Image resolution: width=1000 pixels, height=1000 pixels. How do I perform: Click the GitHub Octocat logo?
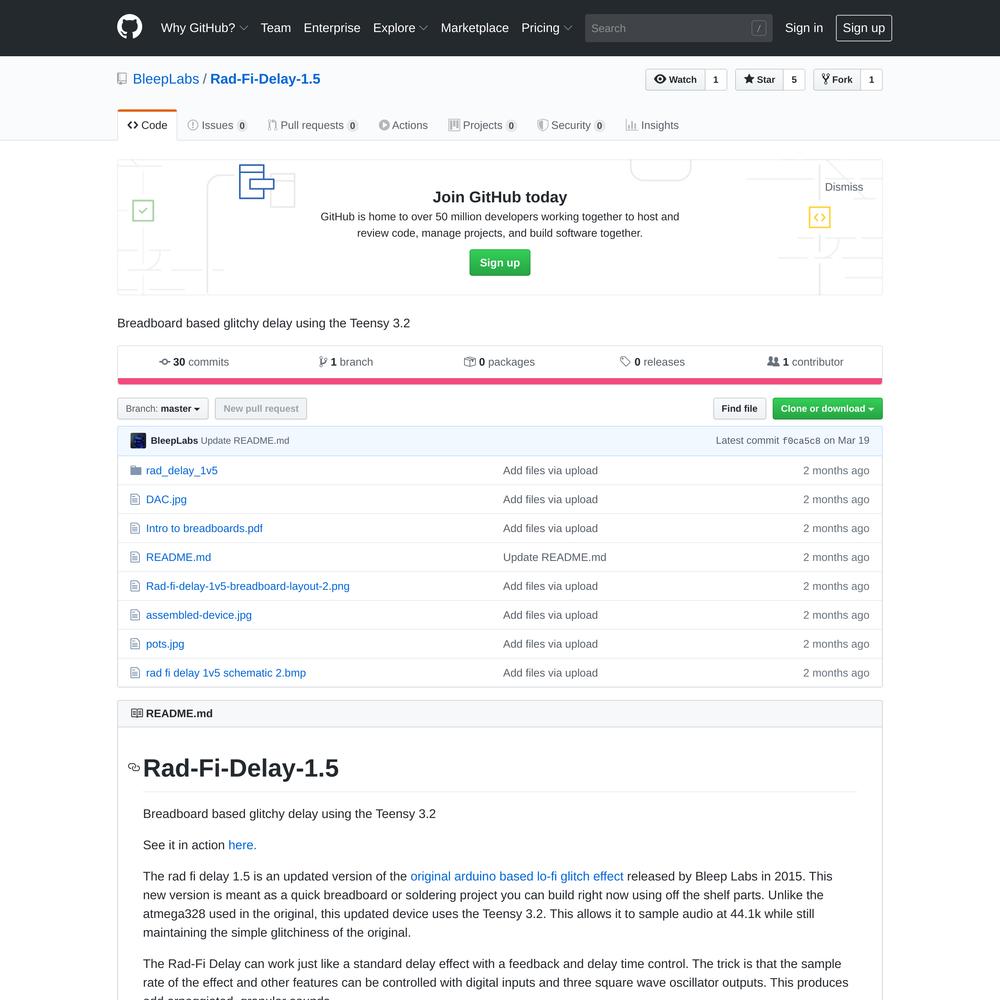click(x=129, y=27)
